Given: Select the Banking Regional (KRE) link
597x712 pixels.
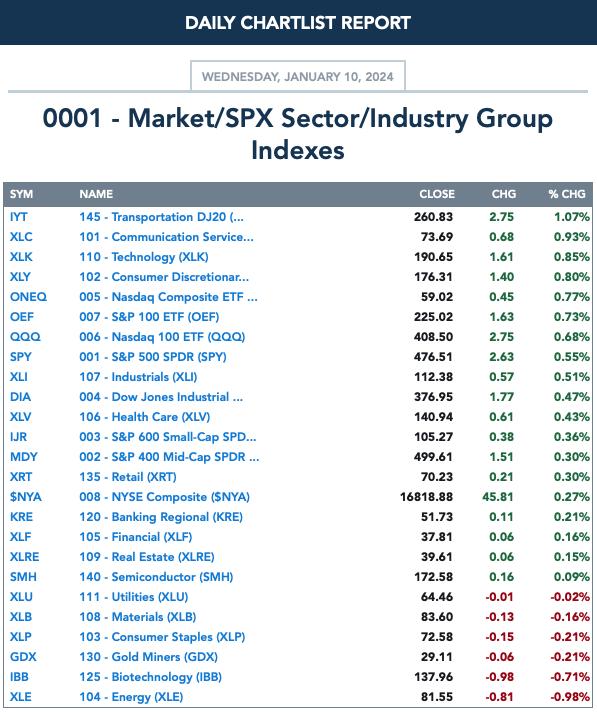Looking at the screenshot, I should [161, 517].
